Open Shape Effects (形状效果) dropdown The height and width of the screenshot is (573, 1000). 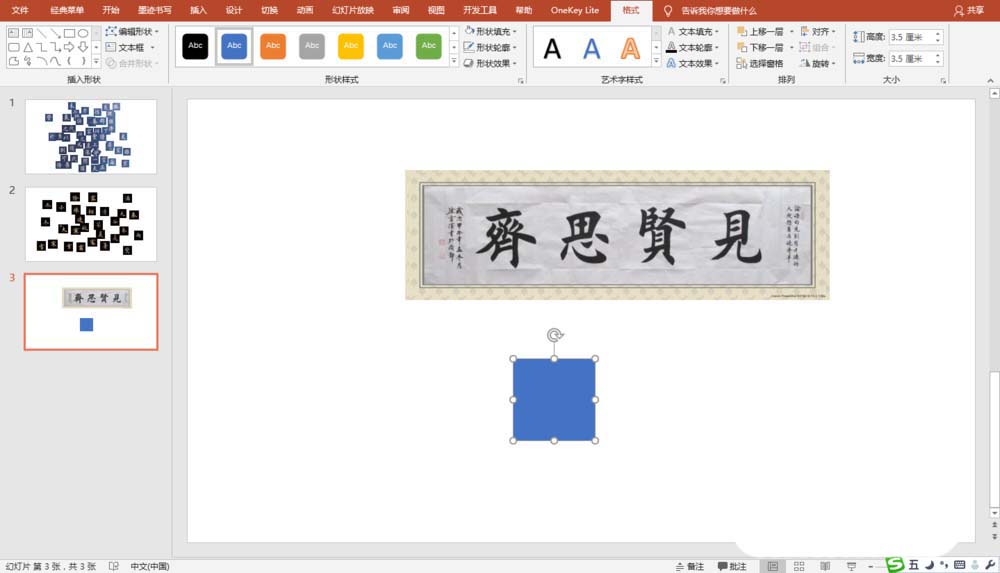(x=490, y=63)
